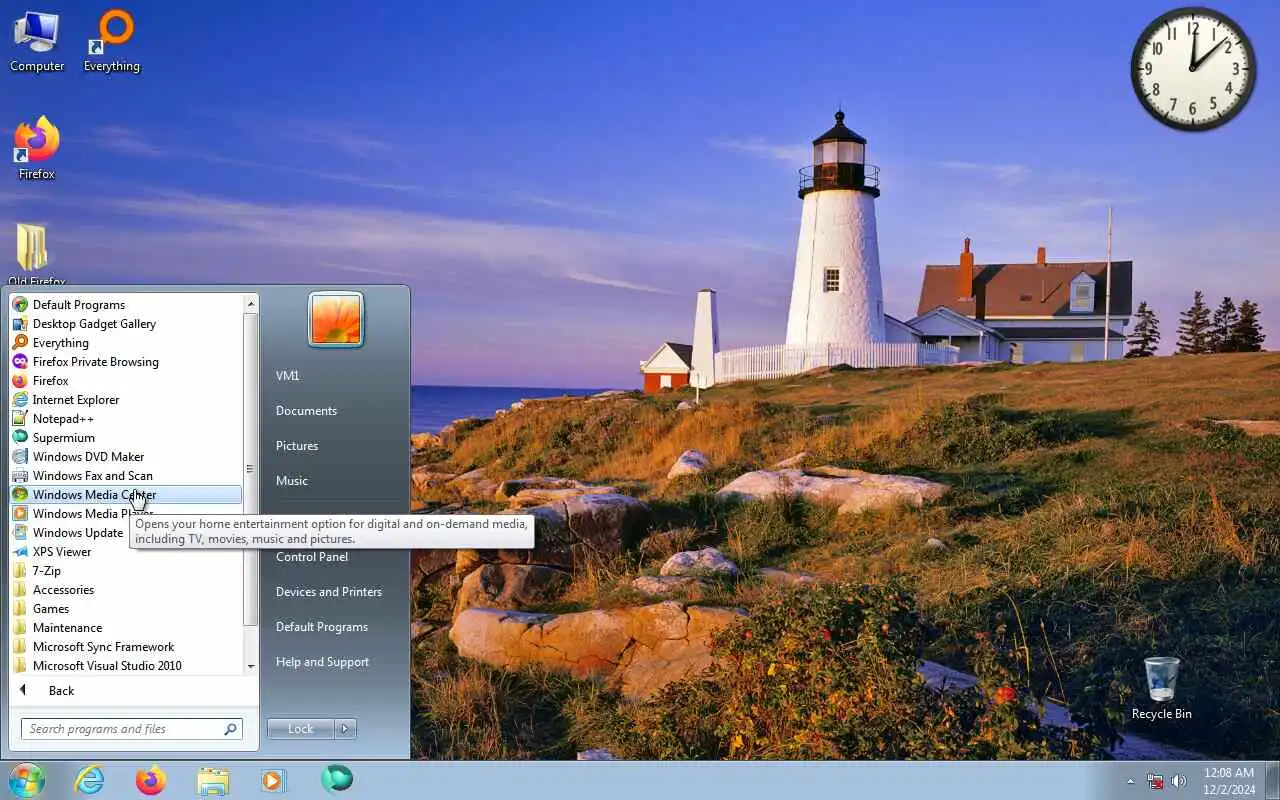Launch Firefox from the programs list
Screen dimensions: 1280x800
tap(126, 381)
